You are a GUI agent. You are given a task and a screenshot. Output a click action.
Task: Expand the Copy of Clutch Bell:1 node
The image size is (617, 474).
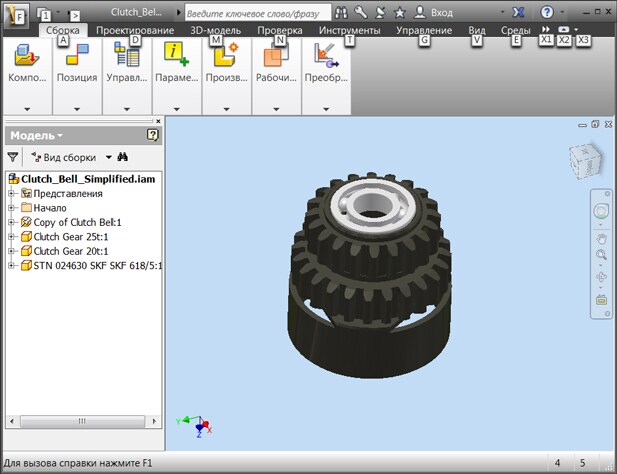point(12,222)
